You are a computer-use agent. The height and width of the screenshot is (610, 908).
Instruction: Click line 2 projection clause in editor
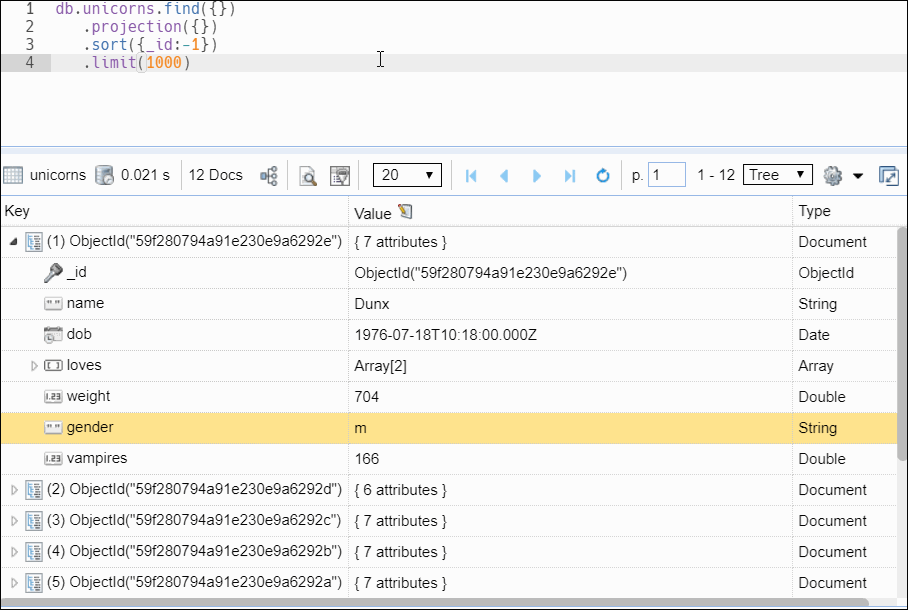[151, 27]
